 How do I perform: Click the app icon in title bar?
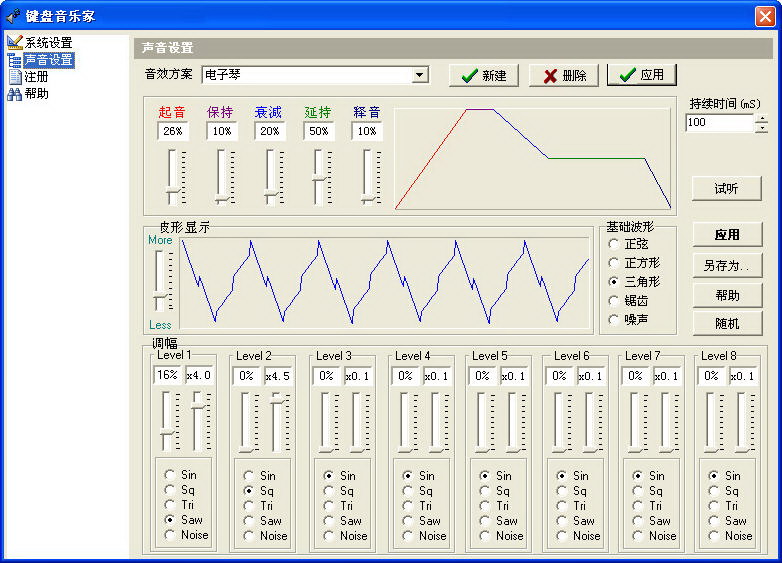(x=13, y=16)
